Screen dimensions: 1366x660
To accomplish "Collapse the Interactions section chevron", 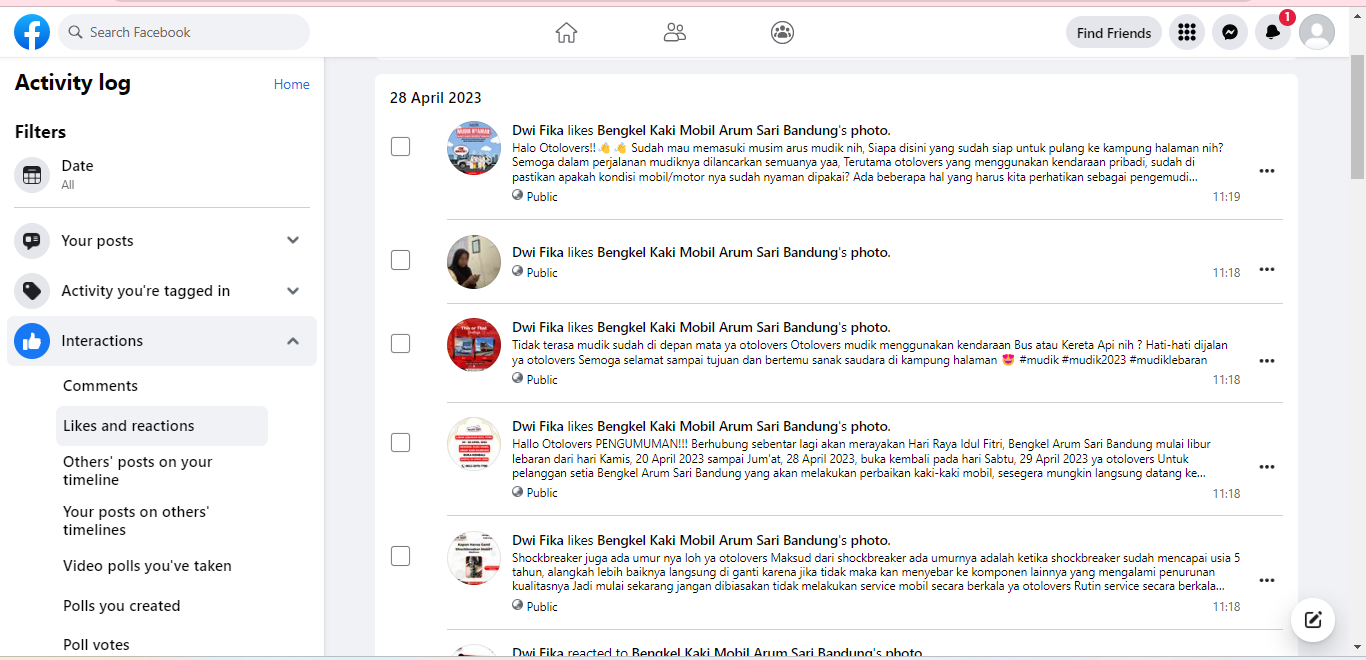I will click(x=293, y=341).
